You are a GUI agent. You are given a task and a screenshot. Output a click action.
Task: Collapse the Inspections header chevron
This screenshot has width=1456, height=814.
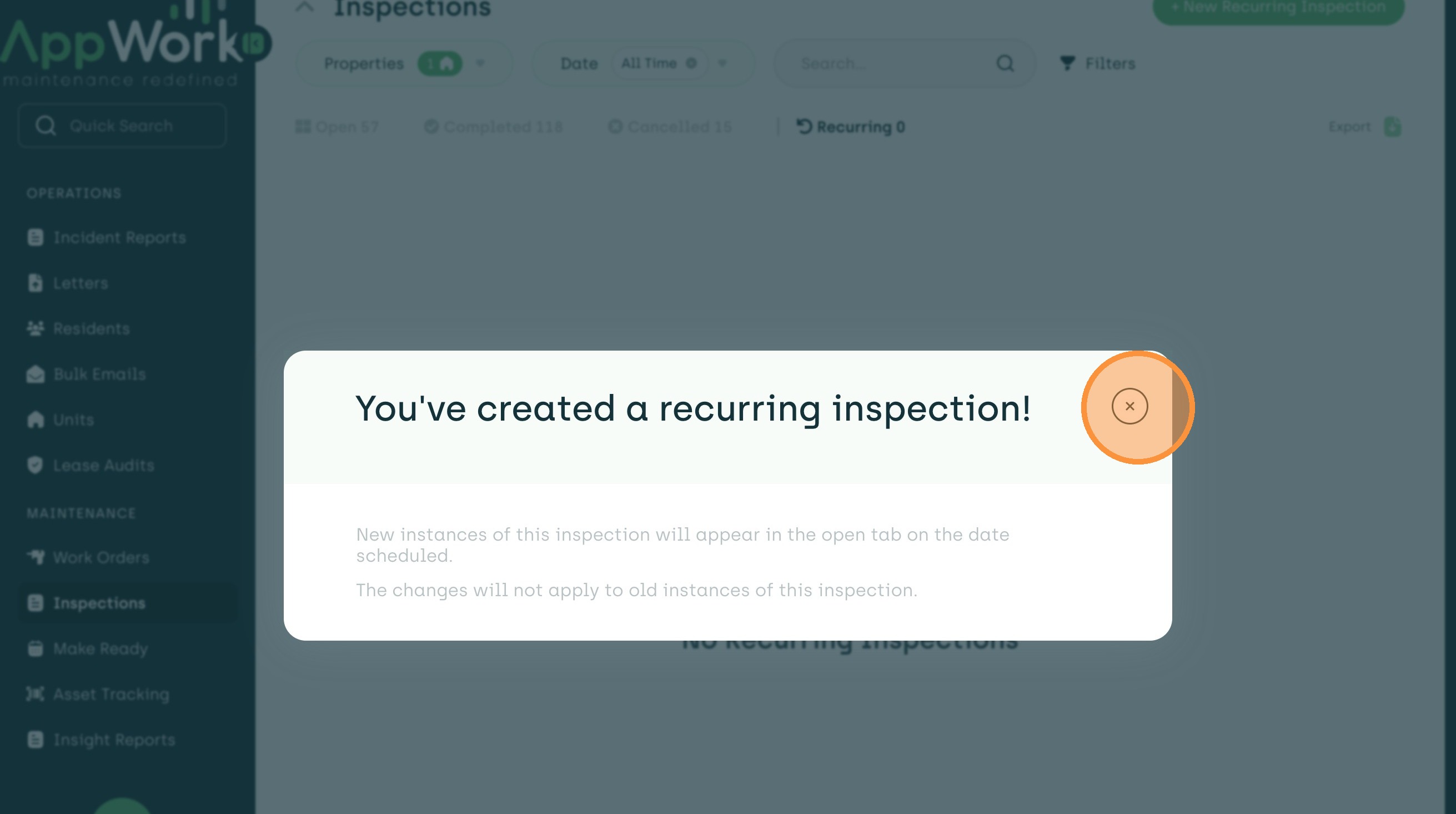(305, 8)
